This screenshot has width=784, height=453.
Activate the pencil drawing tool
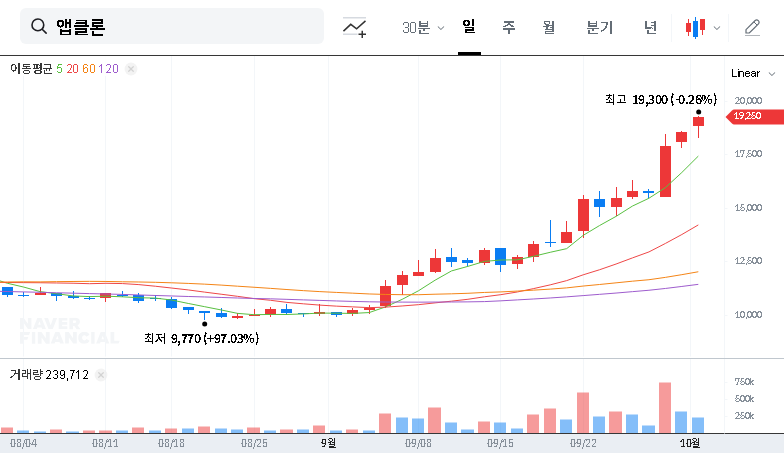(x=753, y=28)
